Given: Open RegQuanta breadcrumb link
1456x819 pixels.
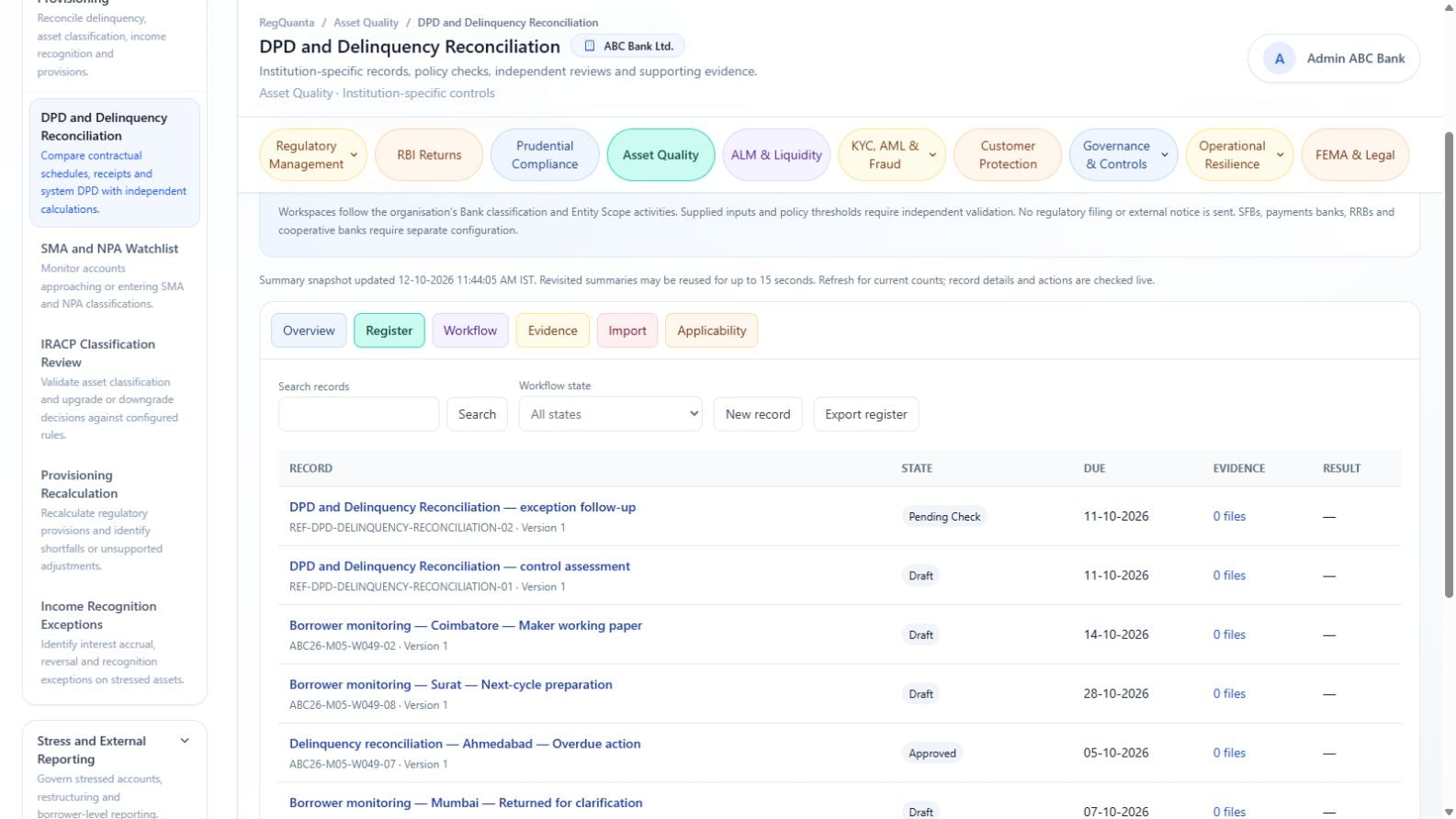Looking at the screenshot, I should [287, 23].
